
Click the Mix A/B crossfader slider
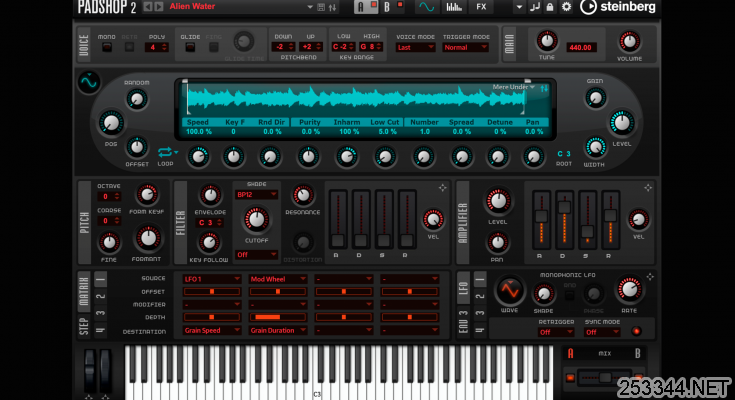[604, 377]
